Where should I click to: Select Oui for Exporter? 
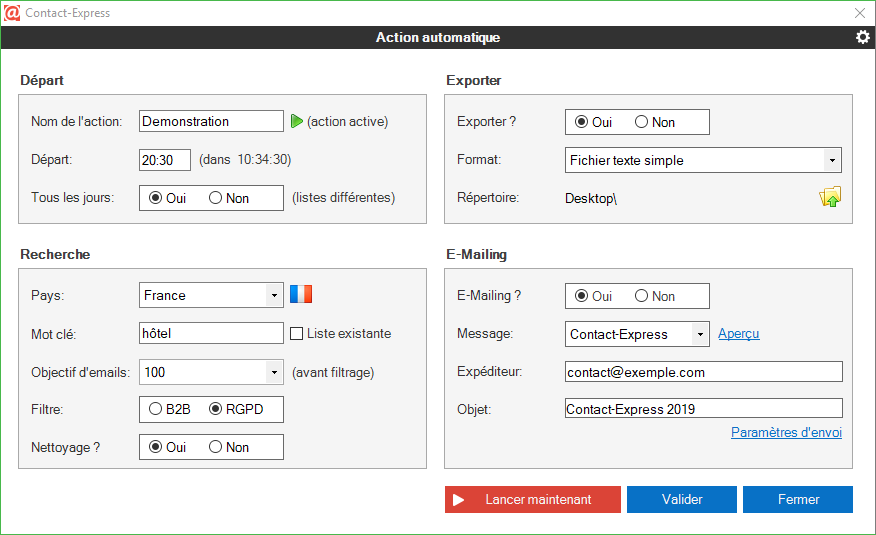(593, 122)
